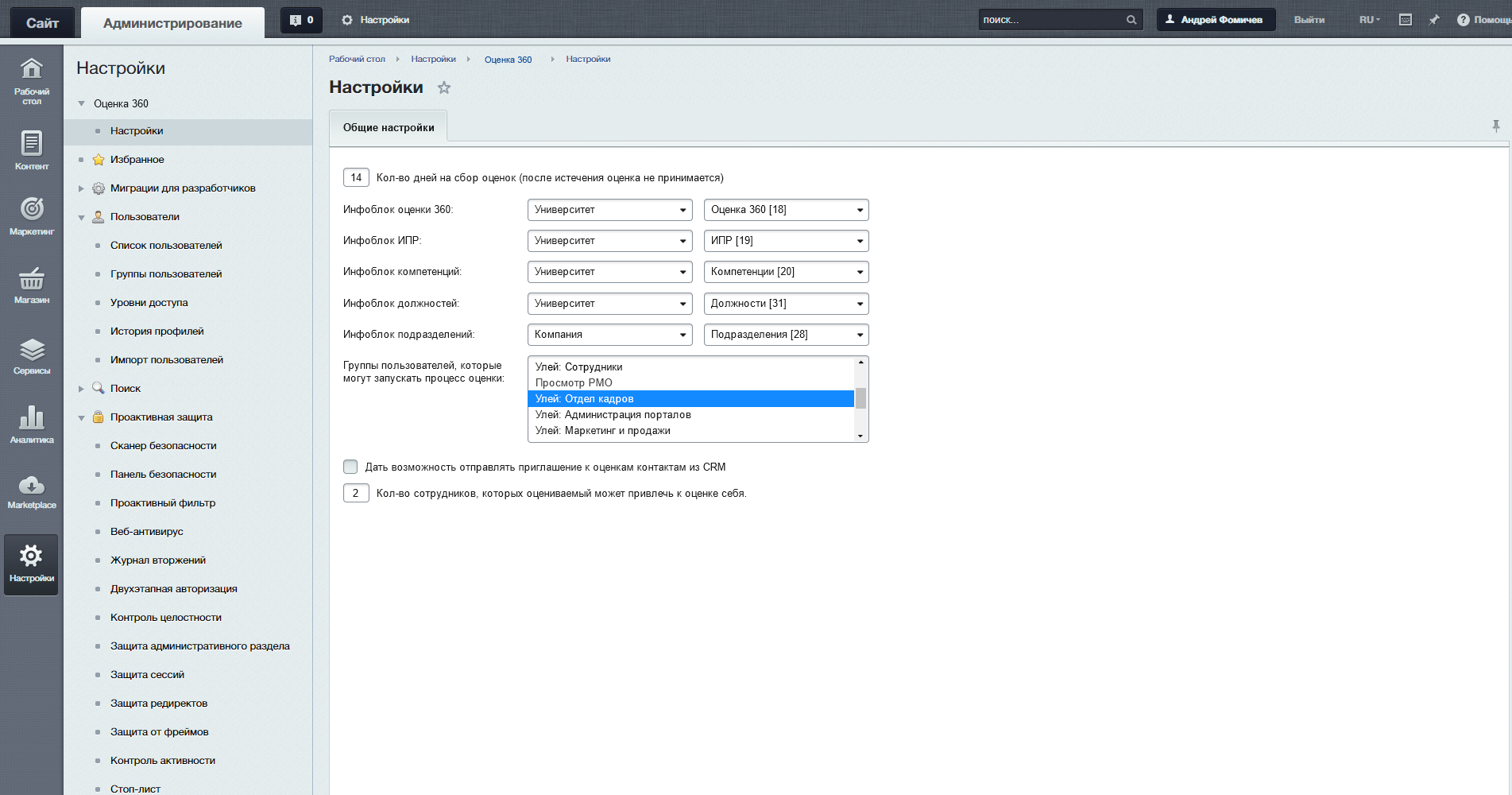Click the Проактивная защита lock icon
Screen dimensions: 1512x795
coord(99,417)
